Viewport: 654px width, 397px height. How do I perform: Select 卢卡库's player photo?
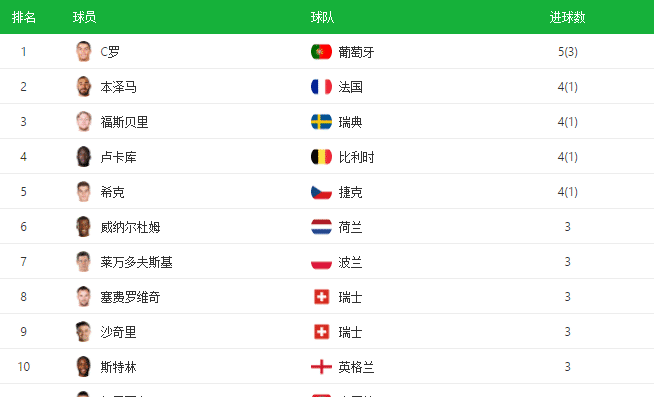[83, 156]
